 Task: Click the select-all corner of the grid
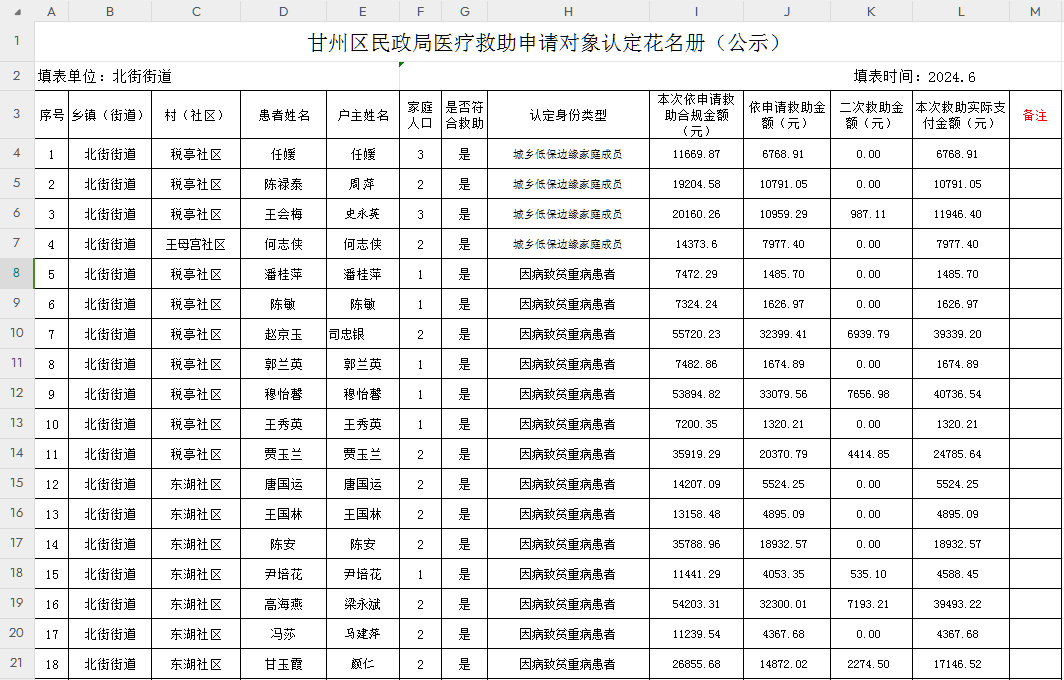(16, 10)
